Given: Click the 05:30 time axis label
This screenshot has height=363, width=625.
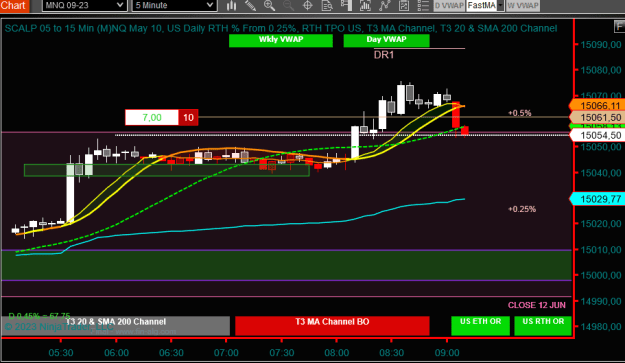Looking at the screenshot, I should click(61, 353).
